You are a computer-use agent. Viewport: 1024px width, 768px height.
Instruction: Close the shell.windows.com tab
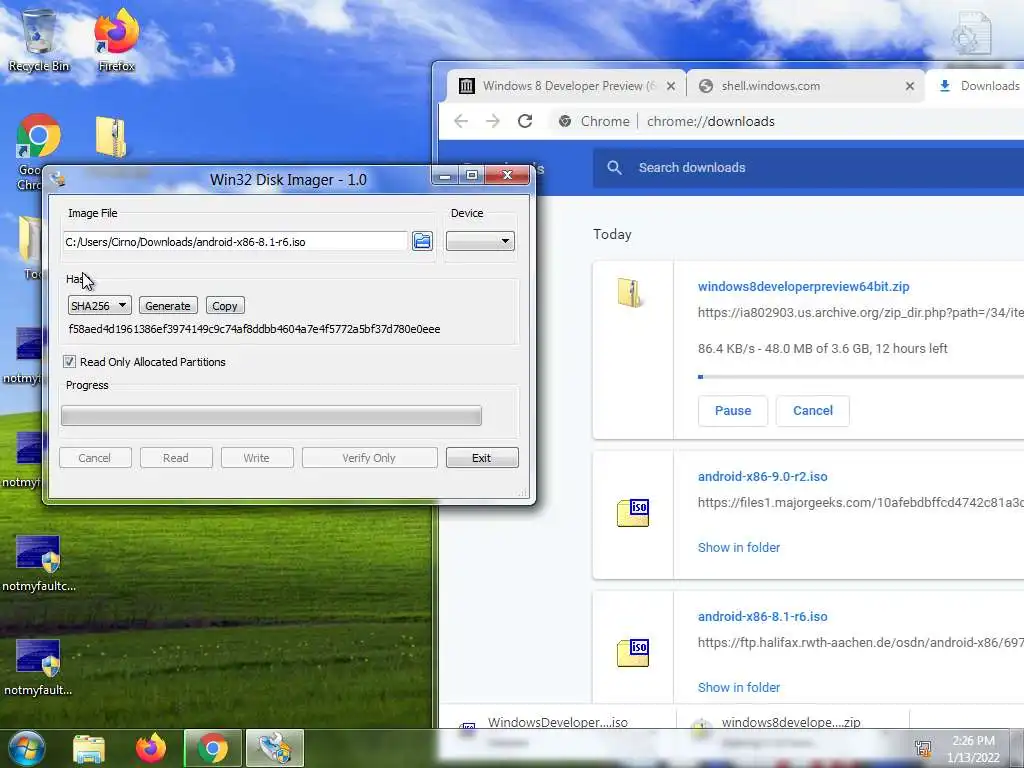(910, 86)
